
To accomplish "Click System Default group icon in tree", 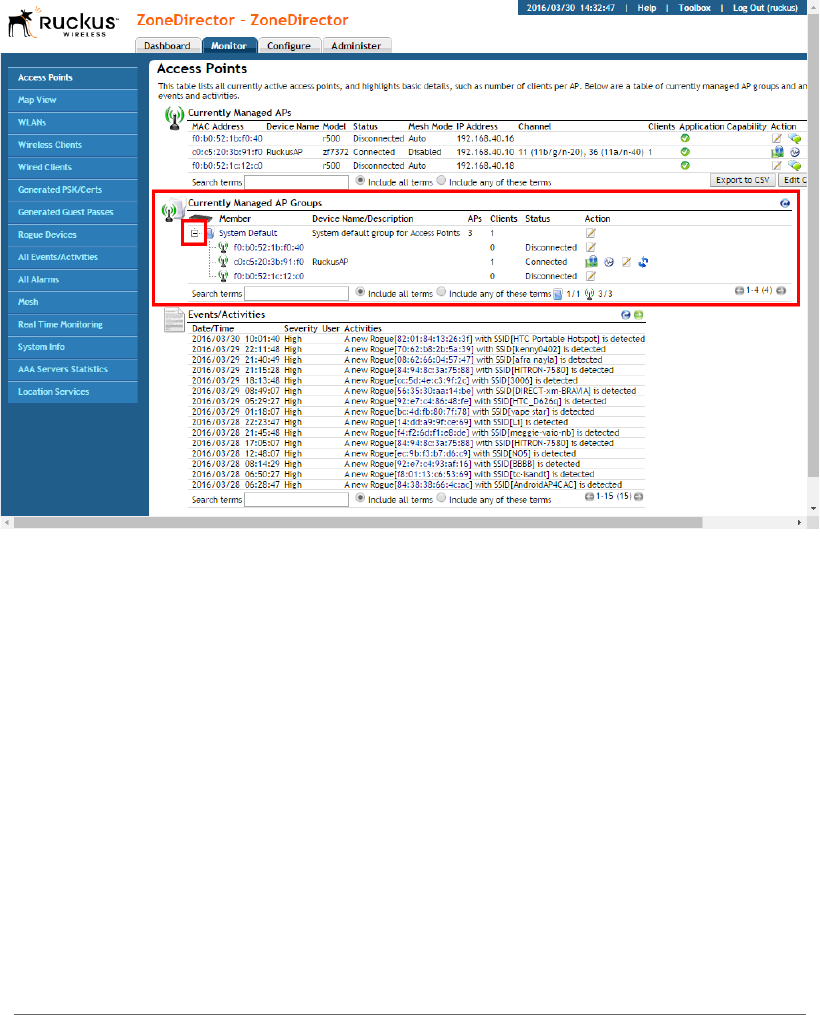I will point(210,233).
